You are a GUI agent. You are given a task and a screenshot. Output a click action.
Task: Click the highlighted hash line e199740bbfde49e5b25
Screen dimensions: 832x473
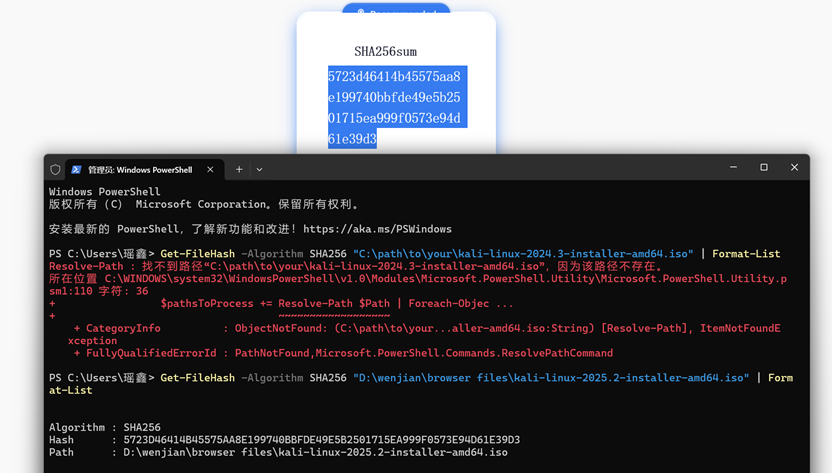coord(394,97)
